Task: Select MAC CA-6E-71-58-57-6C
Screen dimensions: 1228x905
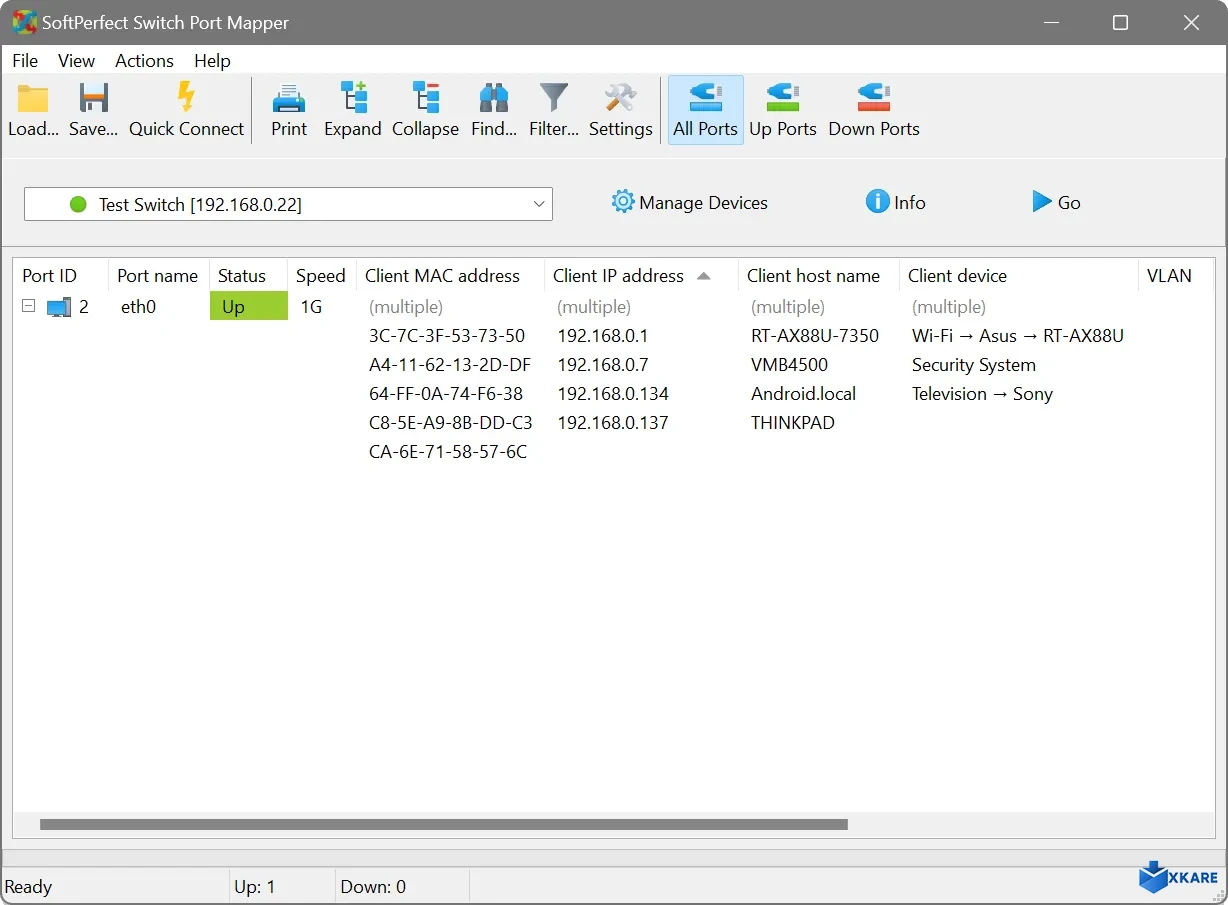Action: (x=448, y=452)
